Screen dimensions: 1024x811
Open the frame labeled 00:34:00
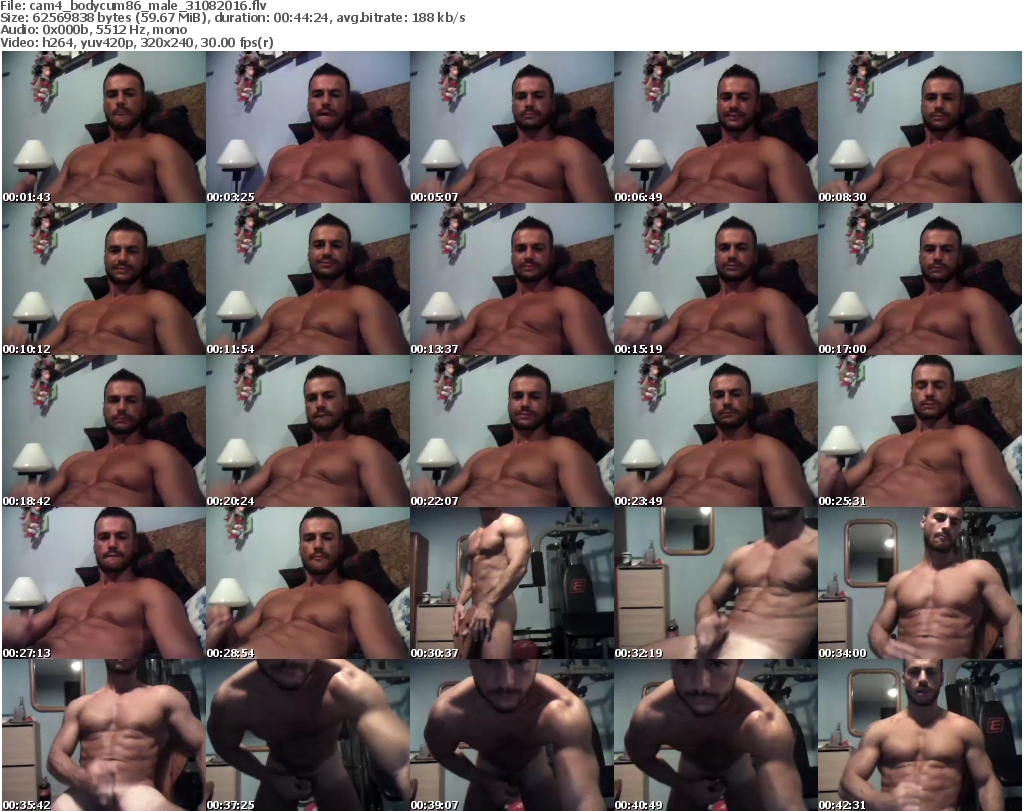pos(920,583)
